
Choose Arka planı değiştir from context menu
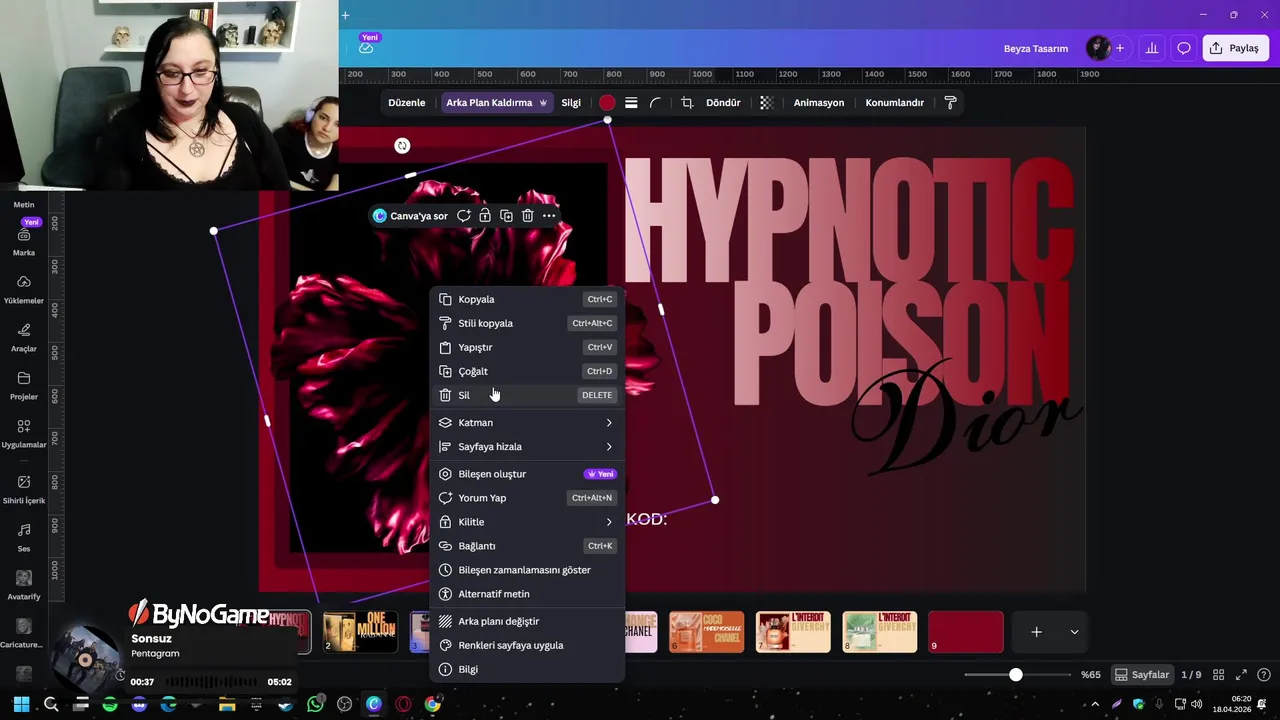click(527, 621)
